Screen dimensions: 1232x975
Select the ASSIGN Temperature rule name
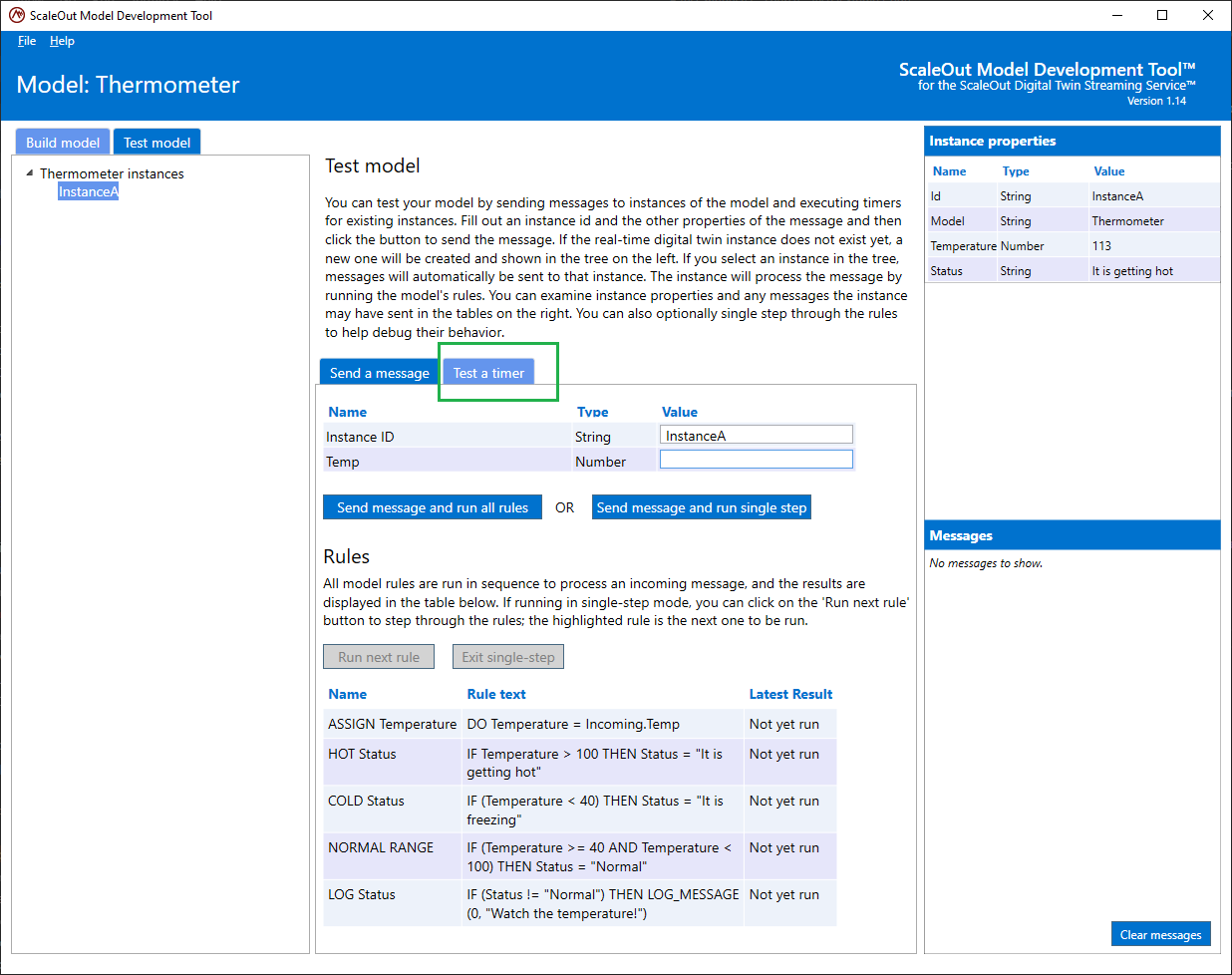[x=392, y=724]
